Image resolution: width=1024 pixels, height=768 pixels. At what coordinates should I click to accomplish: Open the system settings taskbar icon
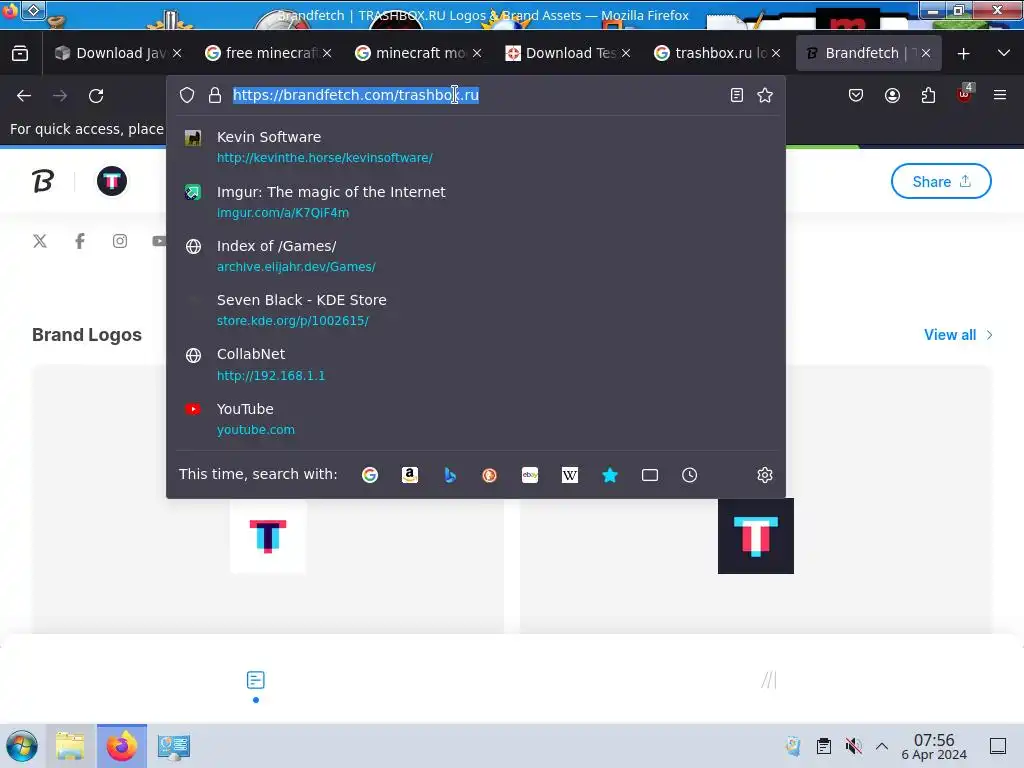(174, 746)
